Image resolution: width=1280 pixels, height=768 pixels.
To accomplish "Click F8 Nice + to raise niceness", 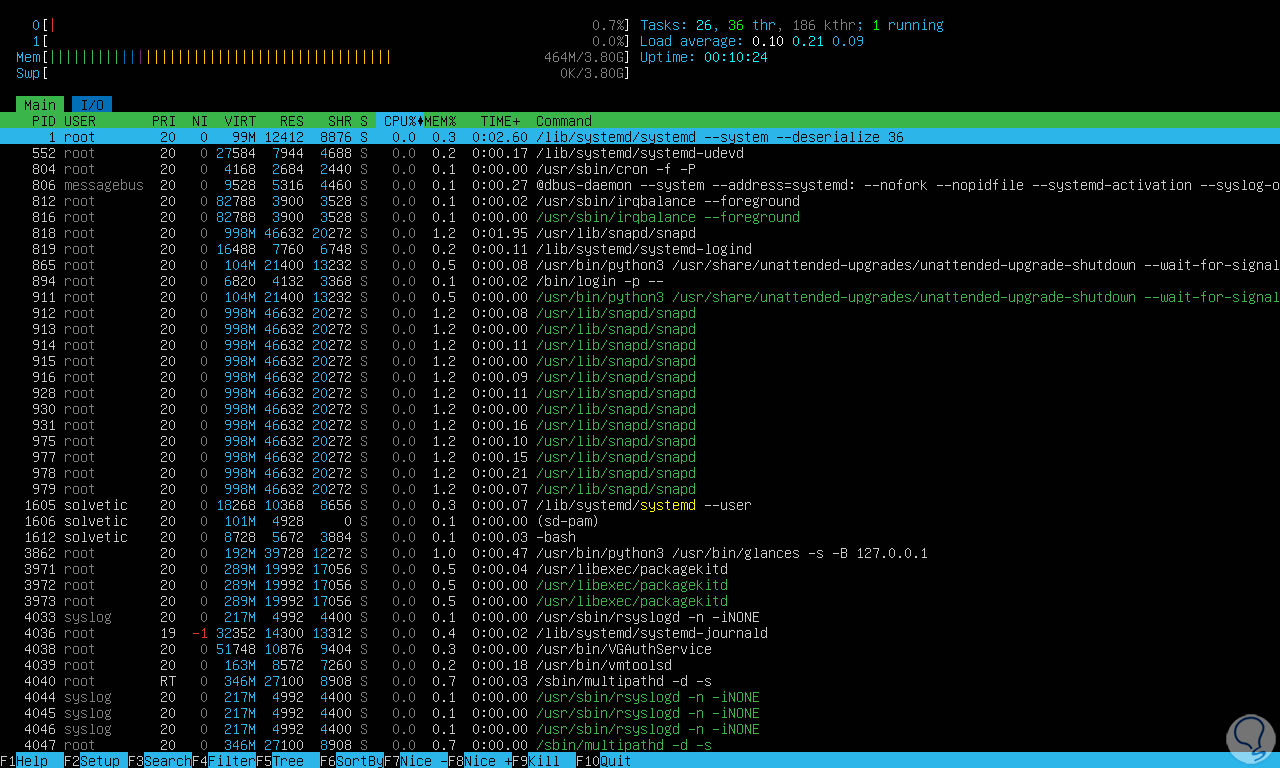I will click(x=480, y=761).
